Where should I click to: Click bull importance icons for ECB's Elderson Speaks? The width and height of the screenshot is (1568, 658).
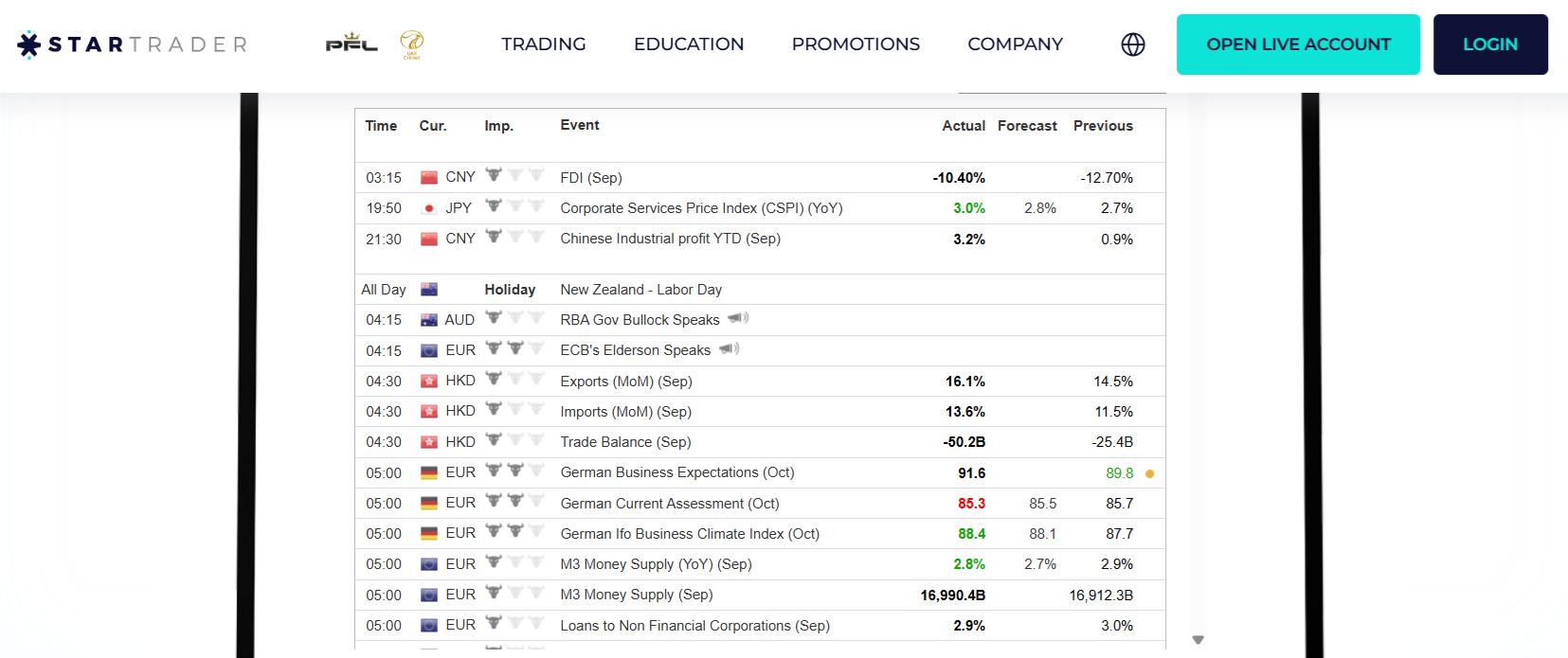click(514, 348)
